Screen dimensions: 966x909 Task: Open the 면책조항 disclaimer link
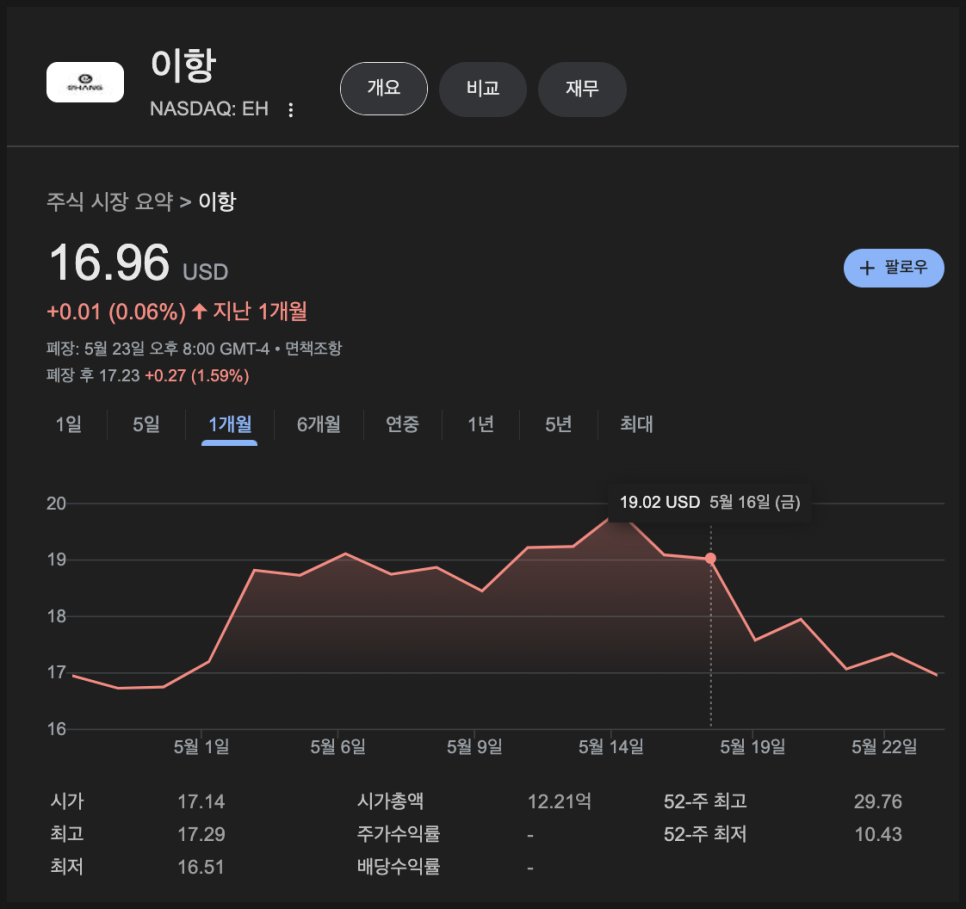click(x=313, y=349)
